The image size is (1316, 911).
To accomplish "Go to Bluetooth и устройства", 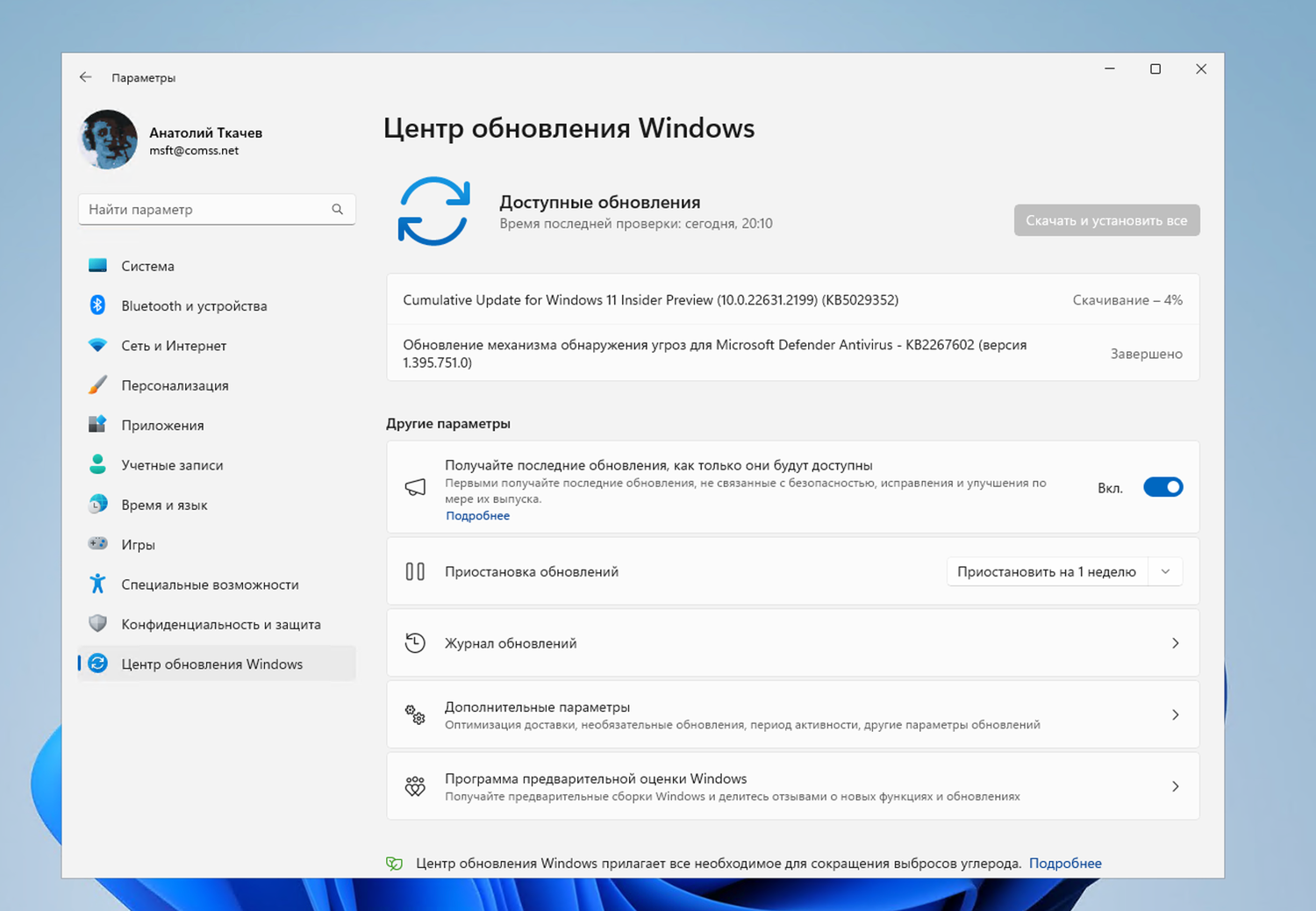I will [217, 305].
